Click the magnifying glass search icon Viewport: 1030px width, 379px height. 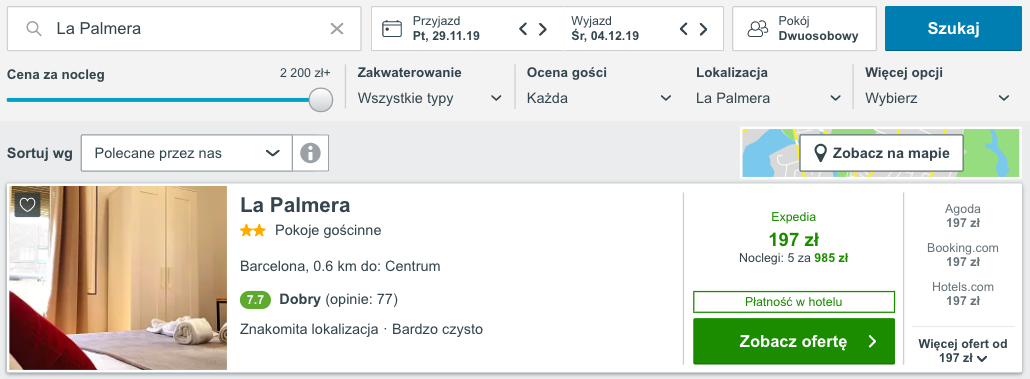(x=34, y=28)
